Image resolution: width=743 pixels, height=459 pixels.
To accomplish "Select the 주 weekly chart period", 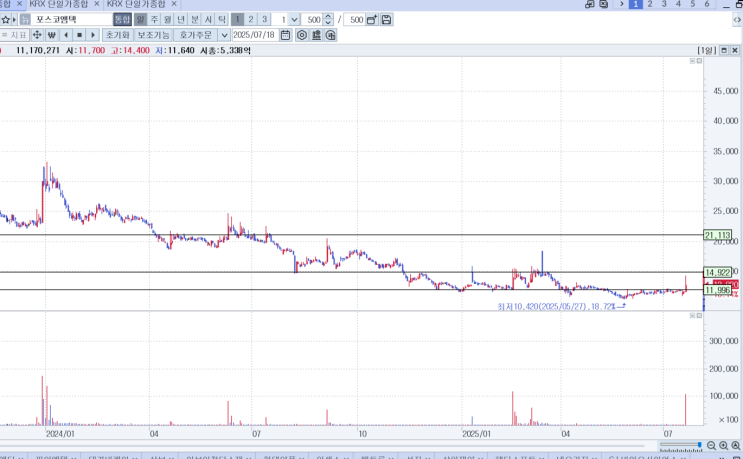I will (x=154, y=19).
